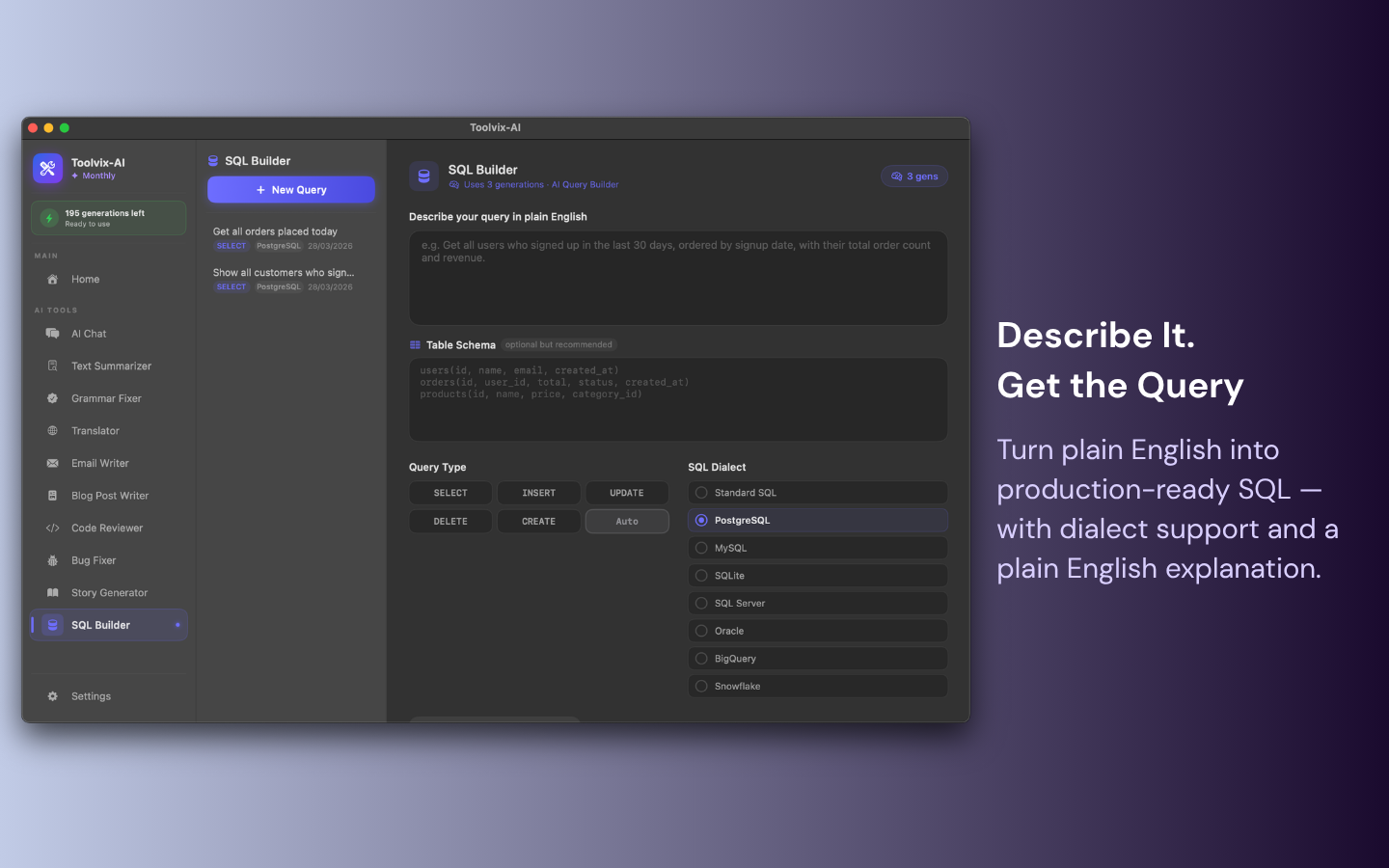The image size is (1389, 868).
Task: Set query type to CREATE
Action: 539,522
